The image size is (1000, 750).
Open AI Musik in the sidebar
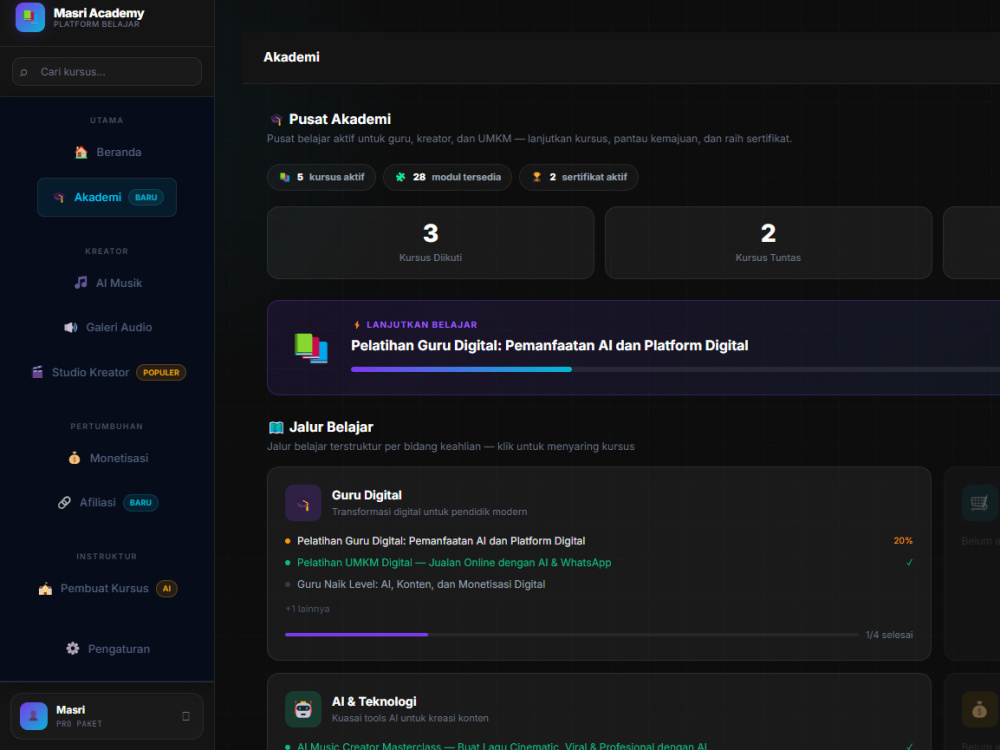[107, 283]
